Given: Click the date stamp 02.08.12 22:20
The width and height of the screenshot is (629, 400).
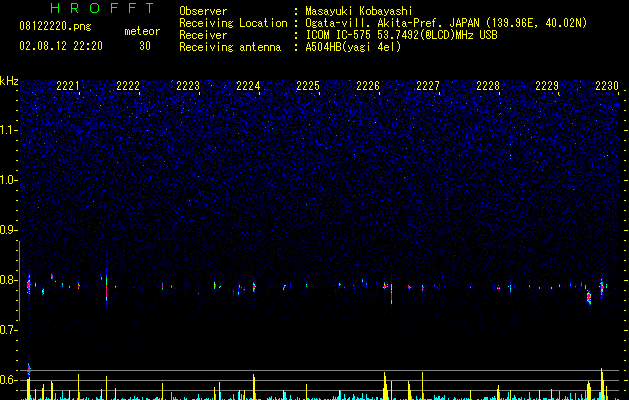Looking at the screenshot, I should 61,46.
